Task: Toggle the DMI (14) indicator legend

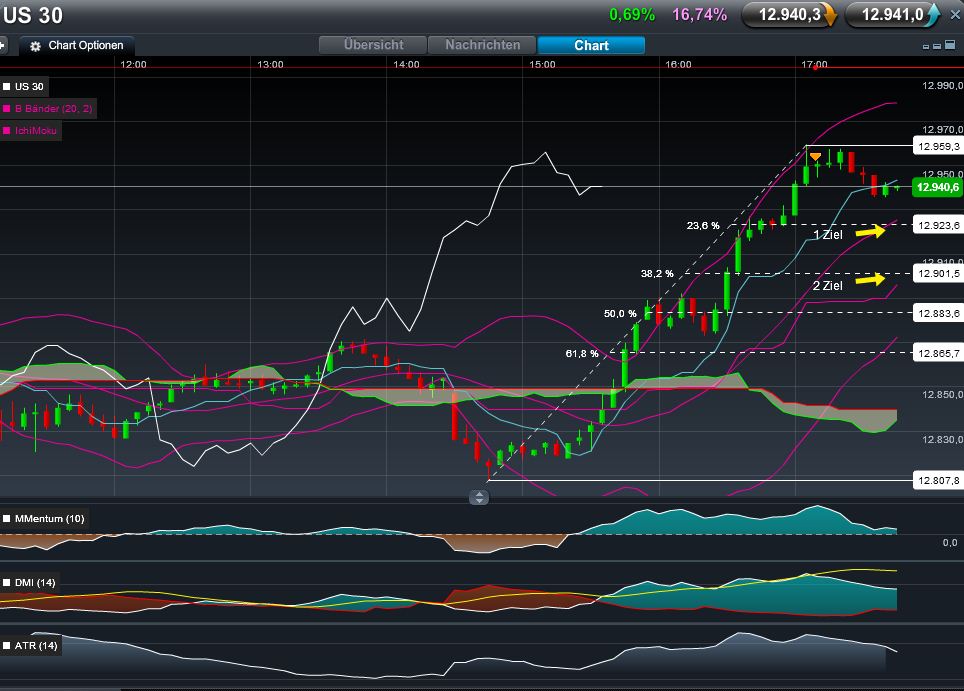Action: pyautogui.click(x=30, y=583)
